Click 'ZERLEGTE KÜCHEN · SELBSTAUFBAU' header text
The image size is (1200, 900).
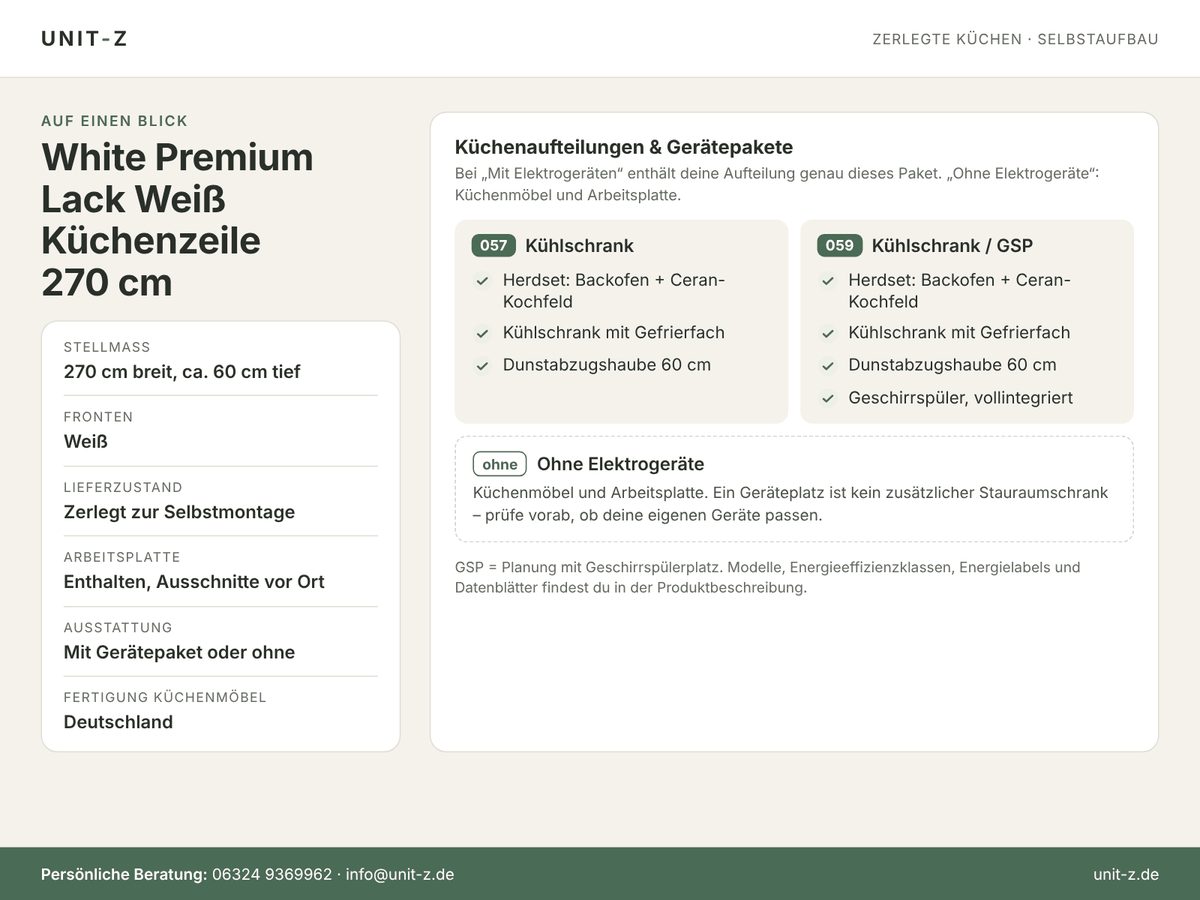(1015, 39)
